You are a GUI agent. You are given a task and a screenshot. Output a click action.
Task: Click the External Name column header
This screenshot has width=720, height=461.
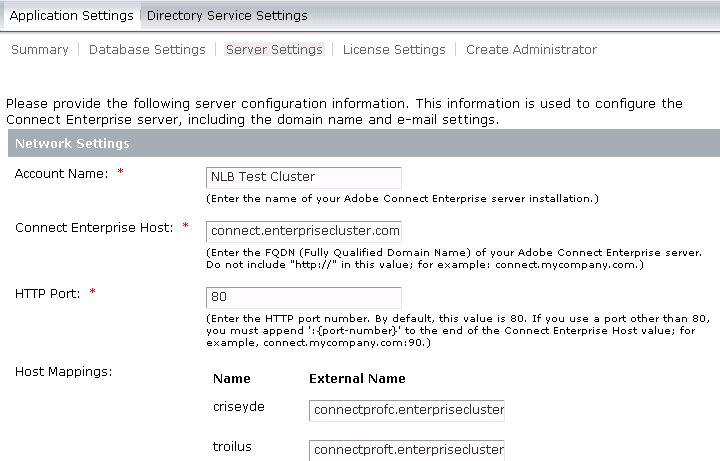(x=357, y=379)
